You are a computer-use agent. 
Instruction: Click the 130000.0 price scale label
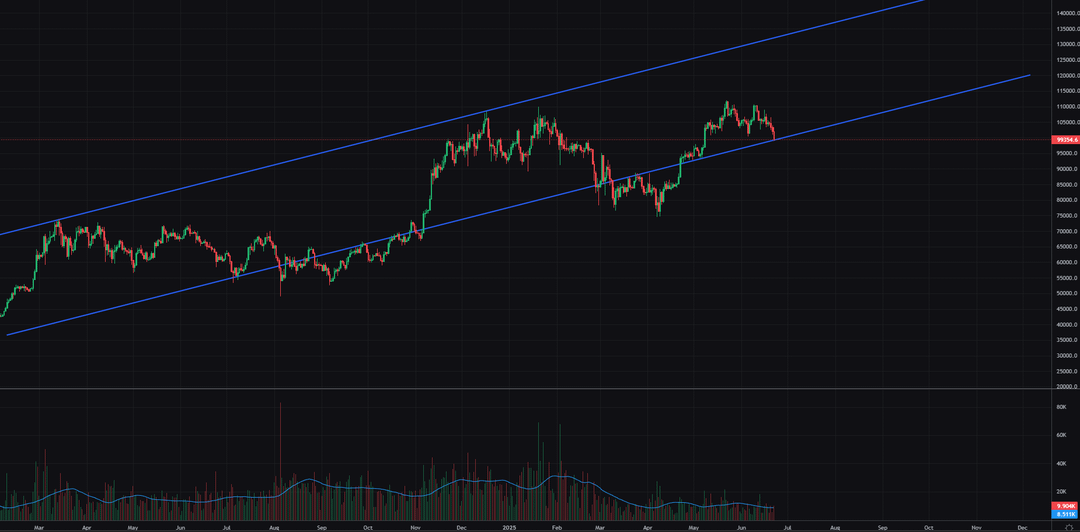[x=1066, y=45]
